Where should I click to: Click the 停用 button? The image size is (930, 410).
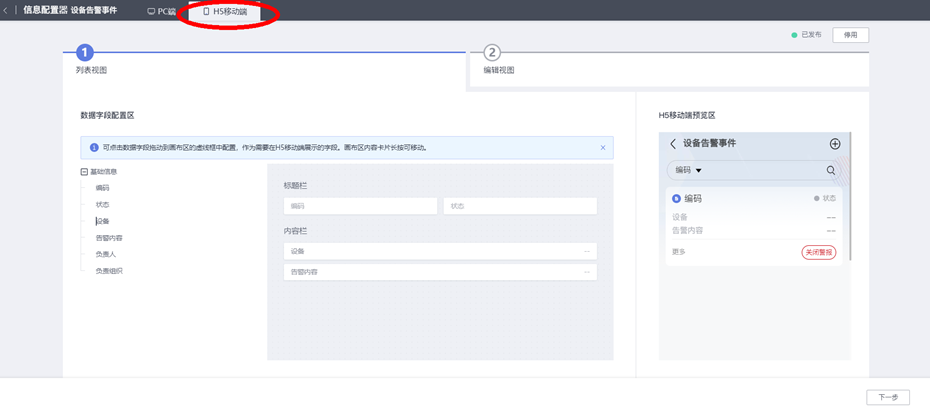click(x=851, y=35)
